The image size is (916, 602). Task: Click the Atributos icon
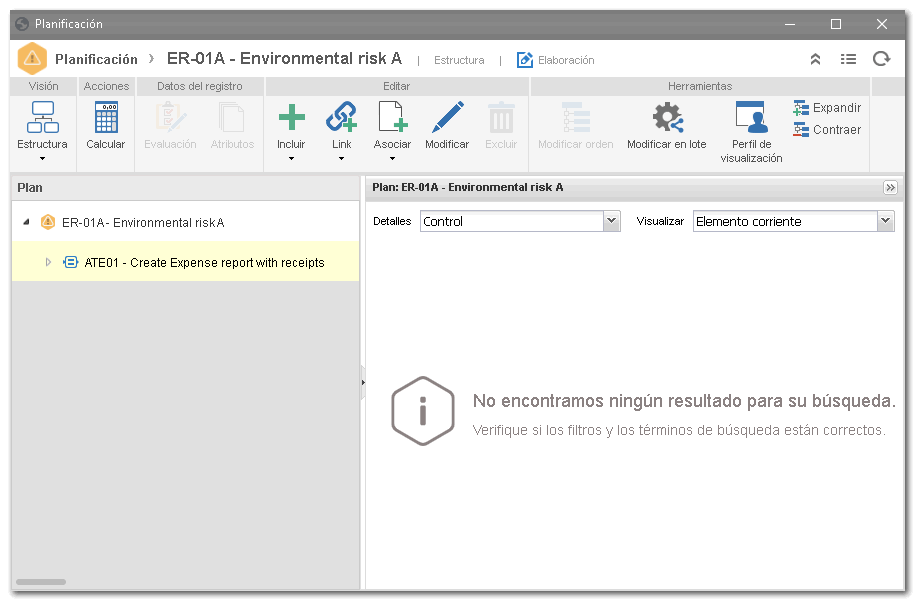tap(232, 117)
